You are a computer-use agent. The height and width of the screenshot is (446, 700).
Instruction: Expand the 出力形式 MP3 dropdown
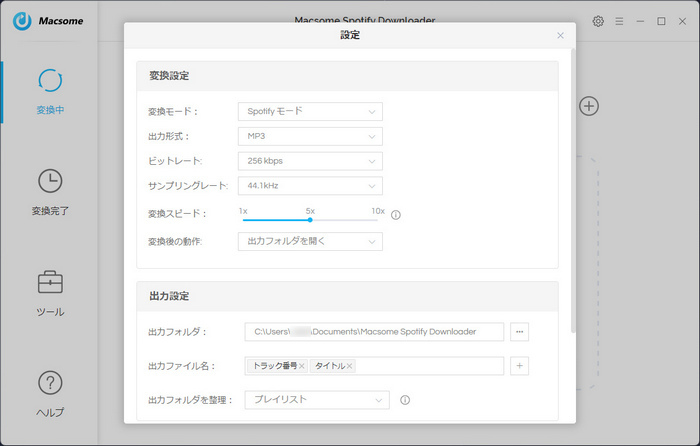pyautogui.click(x=310, y=136)
